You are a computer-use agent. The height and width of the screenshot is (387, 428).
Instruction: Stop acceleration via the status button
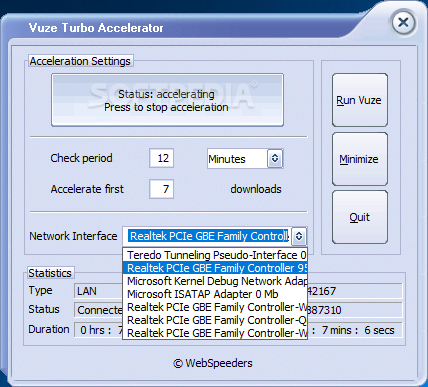tap(167, 100)
